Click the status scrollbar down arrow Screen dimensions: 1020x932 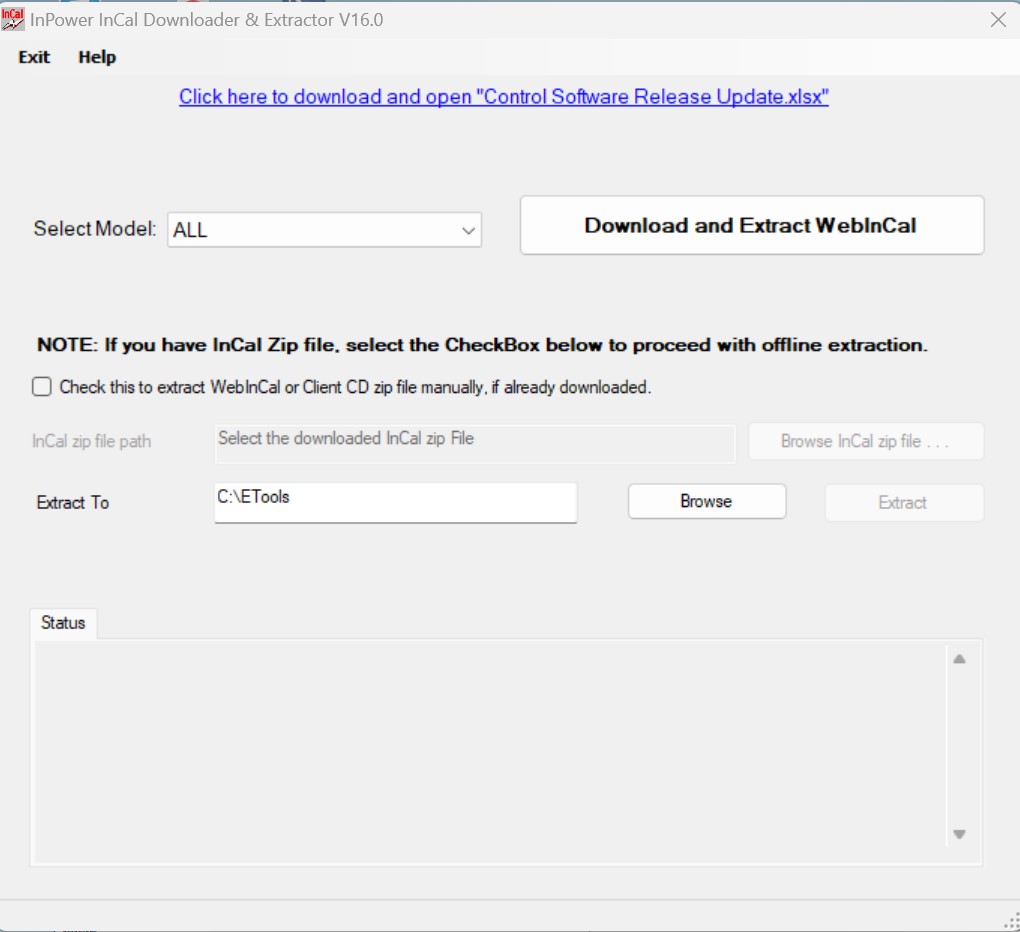959,834
